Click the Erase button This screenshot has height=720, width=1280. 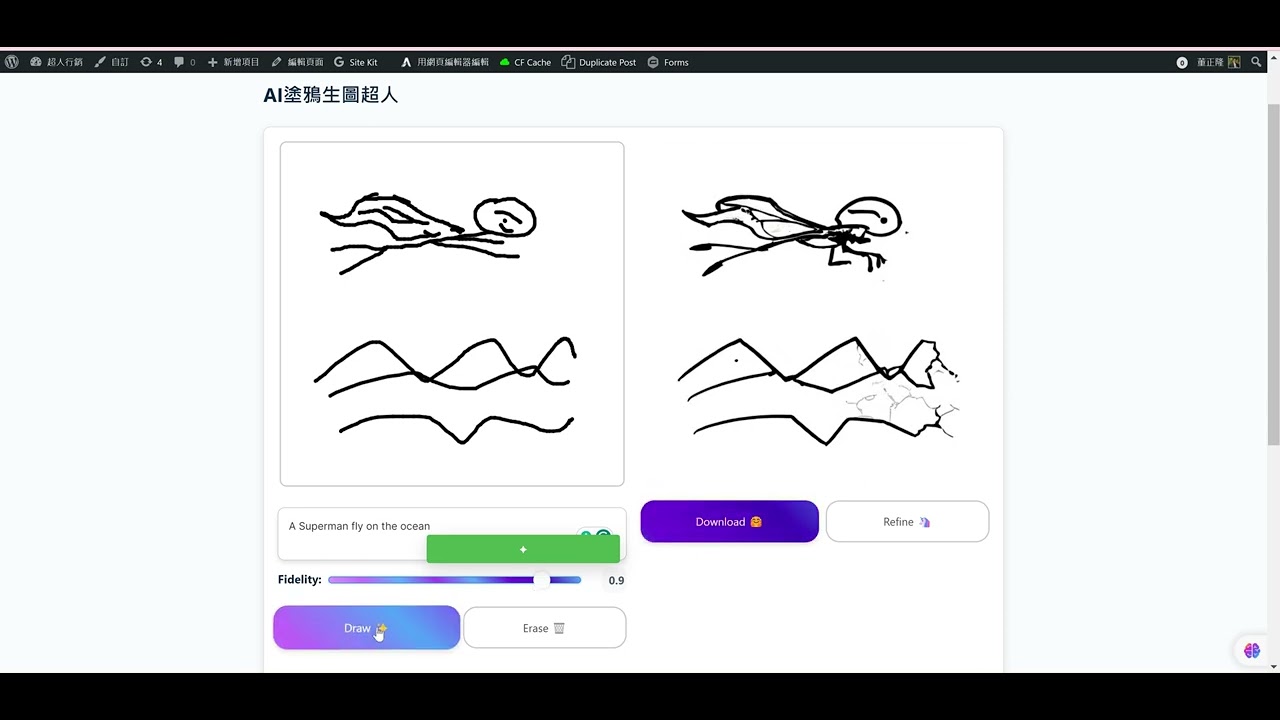tap(544, 628)
